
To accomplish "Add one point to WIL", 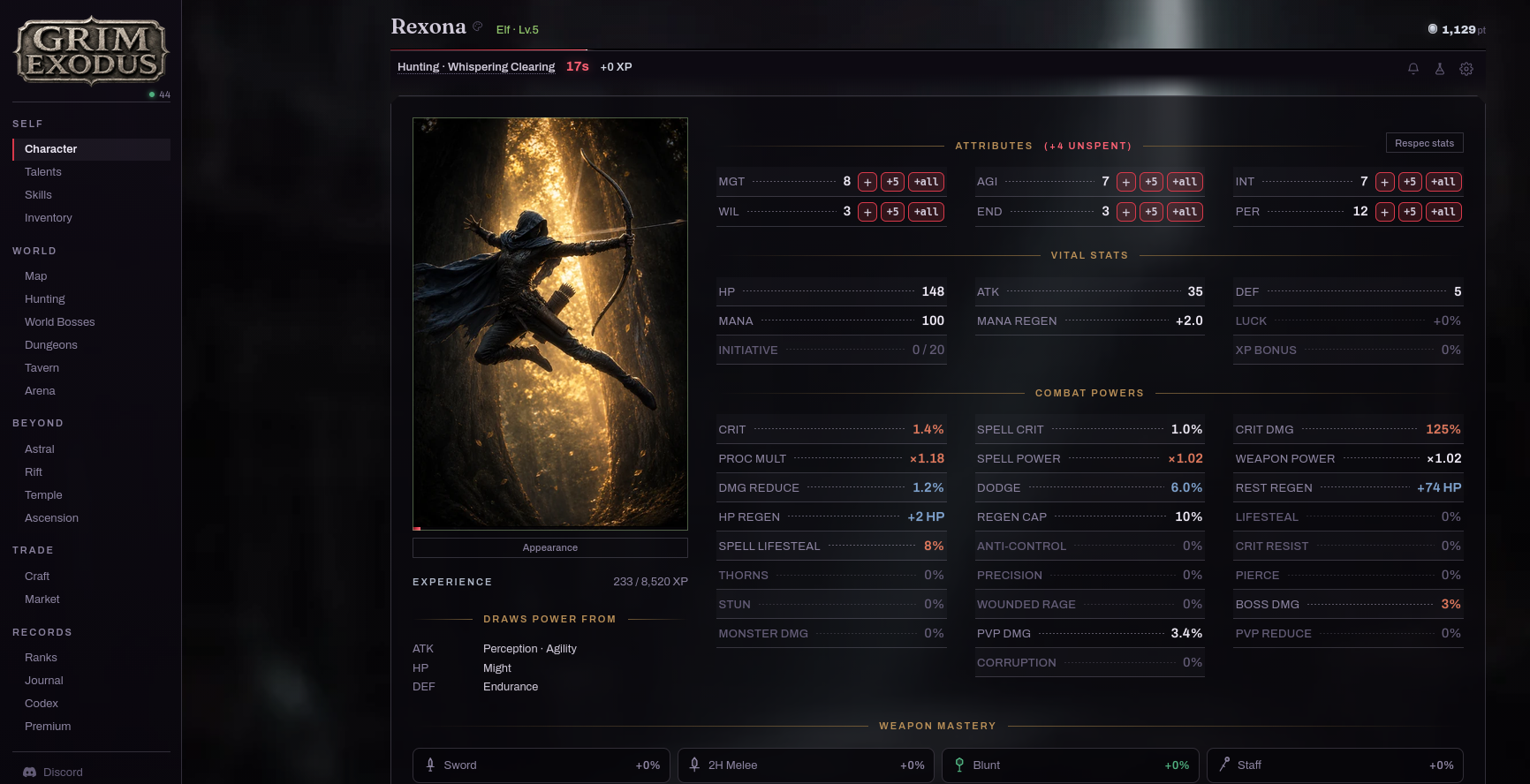I will 867,212.
